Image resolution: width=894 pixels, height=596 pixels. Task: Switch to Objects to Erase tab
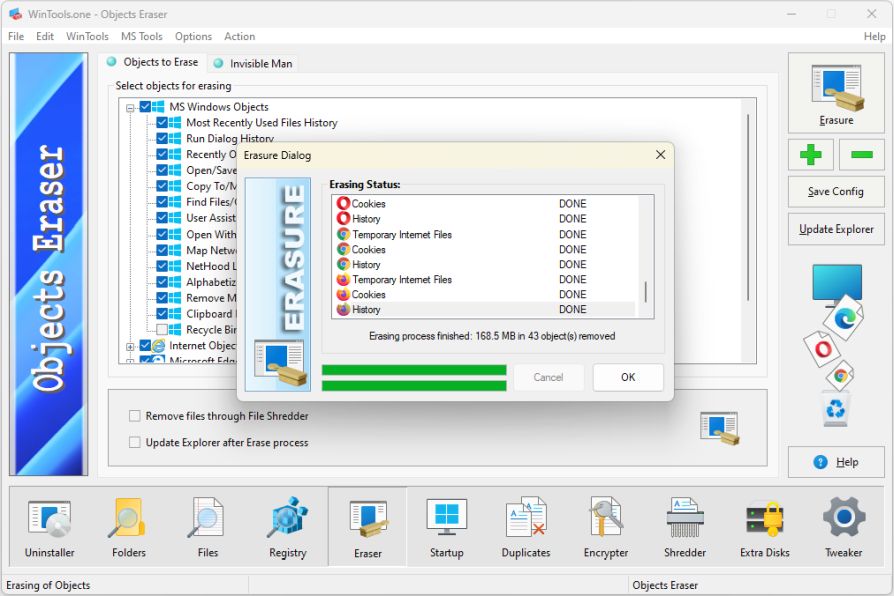coord(153,62)
